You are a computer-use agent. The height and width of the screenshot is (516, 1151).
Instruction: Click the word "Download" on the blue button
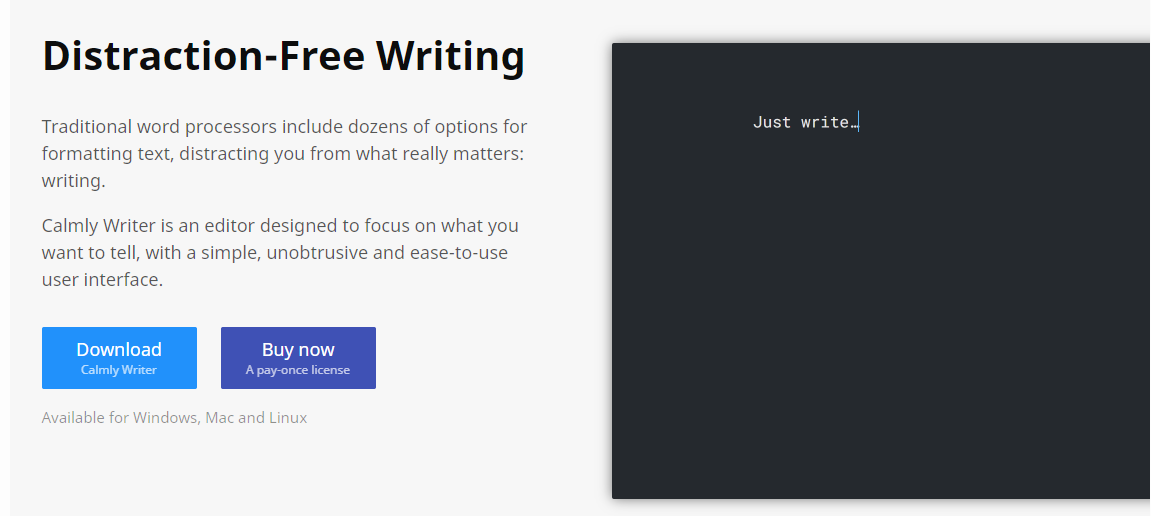point(119,349)
